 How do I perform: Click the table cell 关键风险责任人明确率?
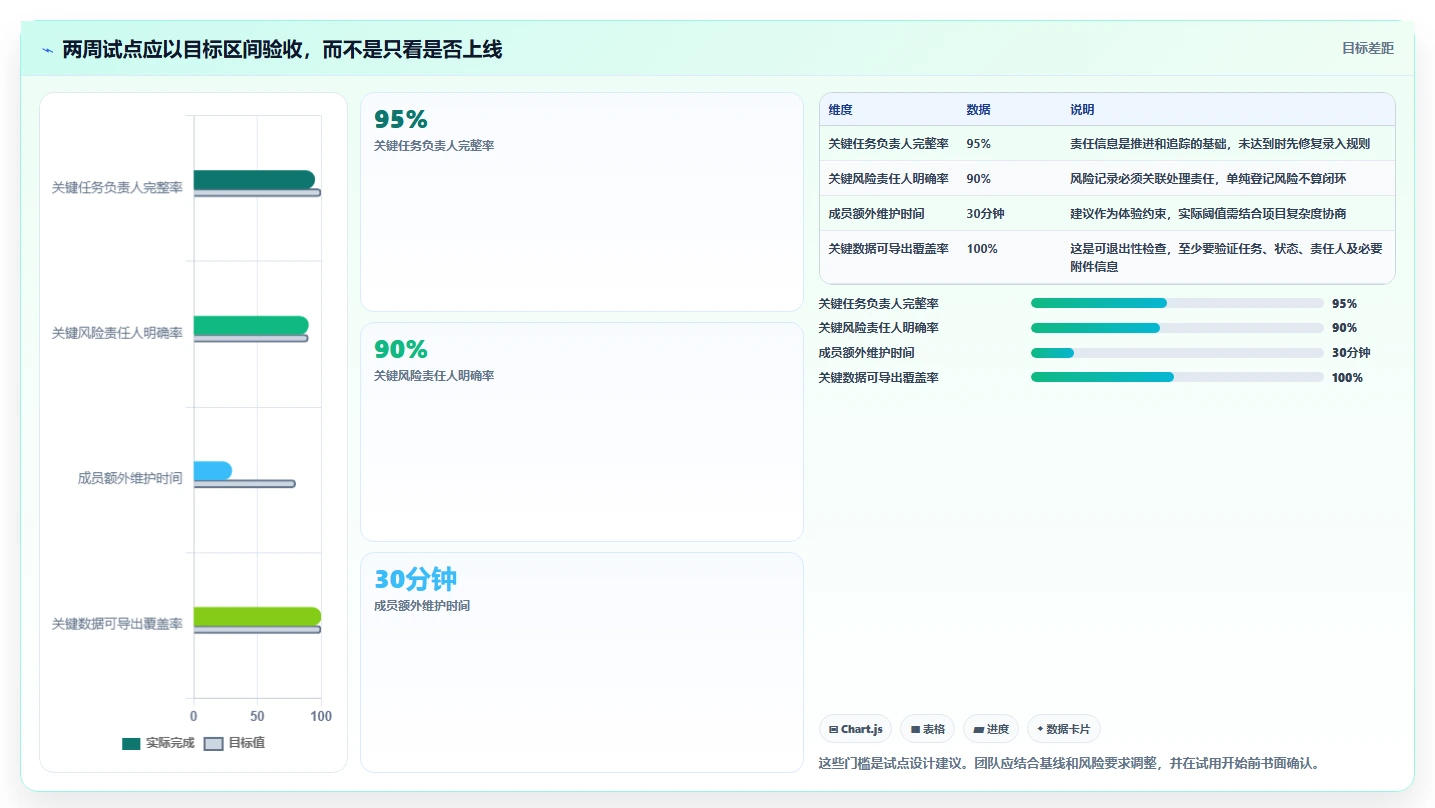(888, 179)
